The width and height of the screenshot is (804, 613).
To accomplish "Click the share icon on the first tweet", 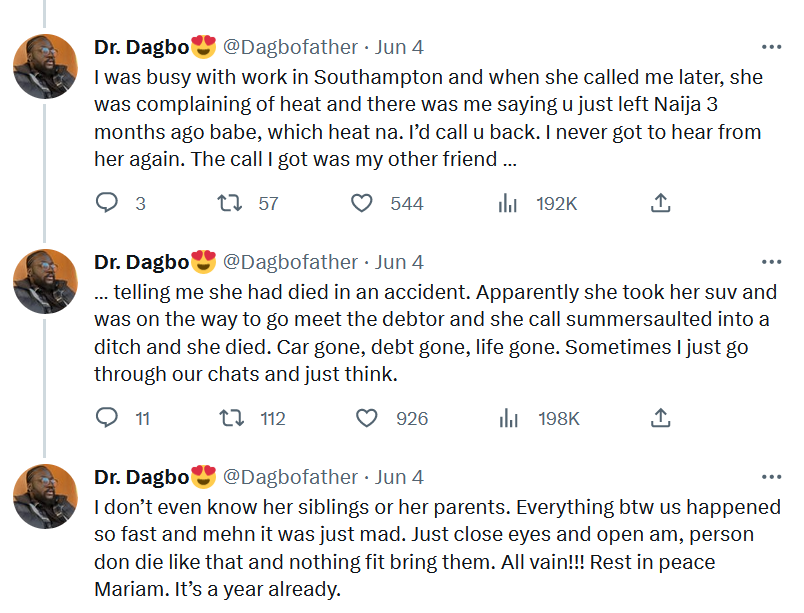I will (660, 203).
